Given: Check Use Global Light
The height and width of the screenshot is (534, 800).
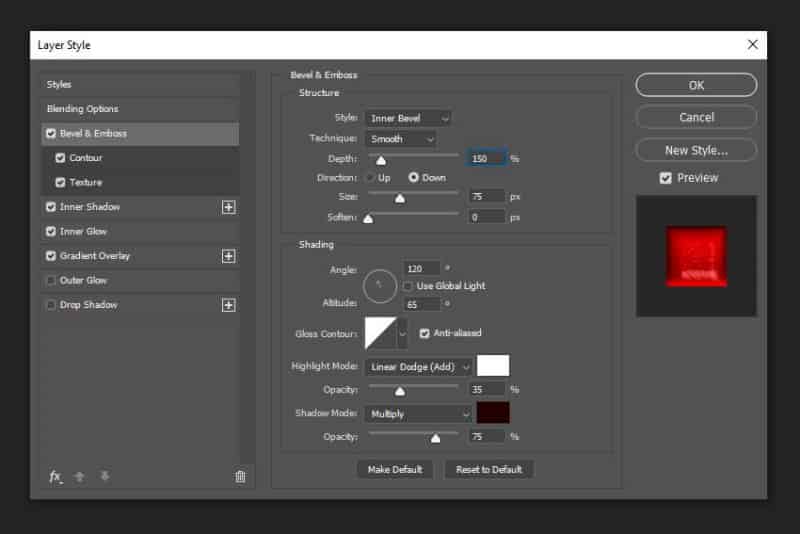Looking at the screenshot, I should click(408, 286).
